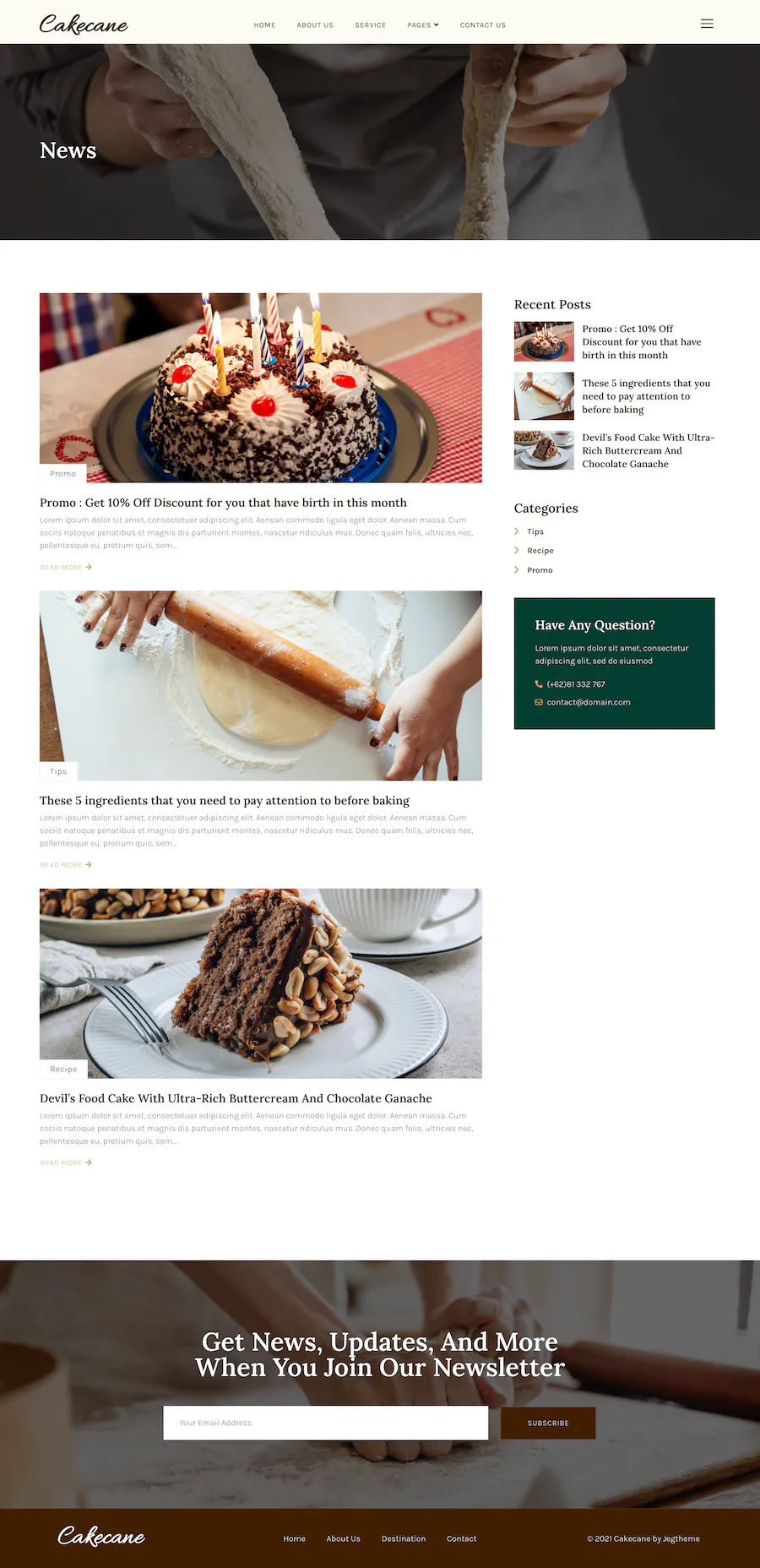Image resolution: width=760 pixels, height=1568 pixels.
Task: Click the envelope icon beside contact@domain.com
Action: (x=539, y=702)
